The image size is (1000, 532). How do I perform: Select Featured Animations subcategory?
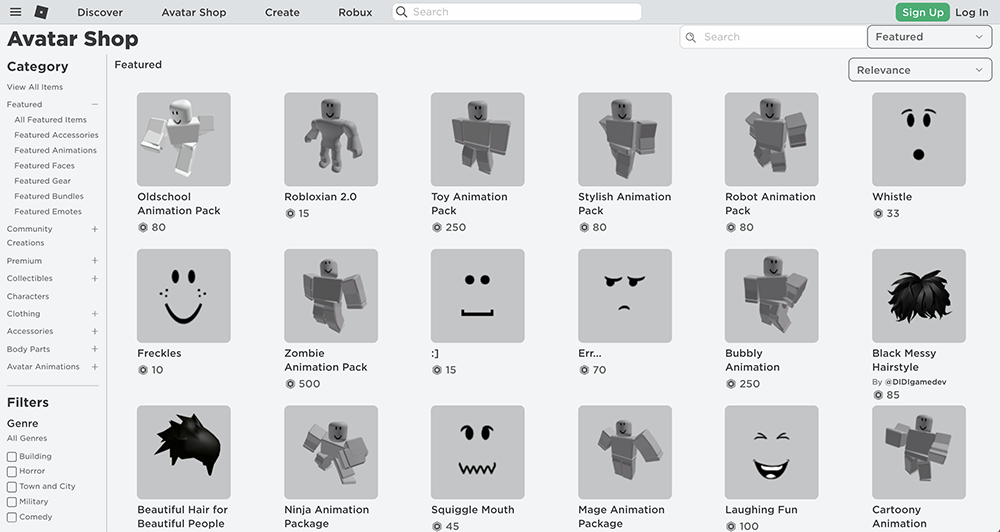coord(55,151)
